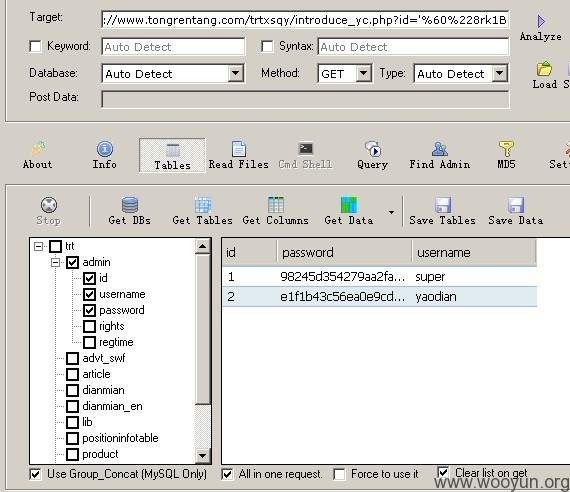Click the Get DBs database icon
Image resolution: width=570 pixels, height=492 pixels.
(x=130, y=205)
